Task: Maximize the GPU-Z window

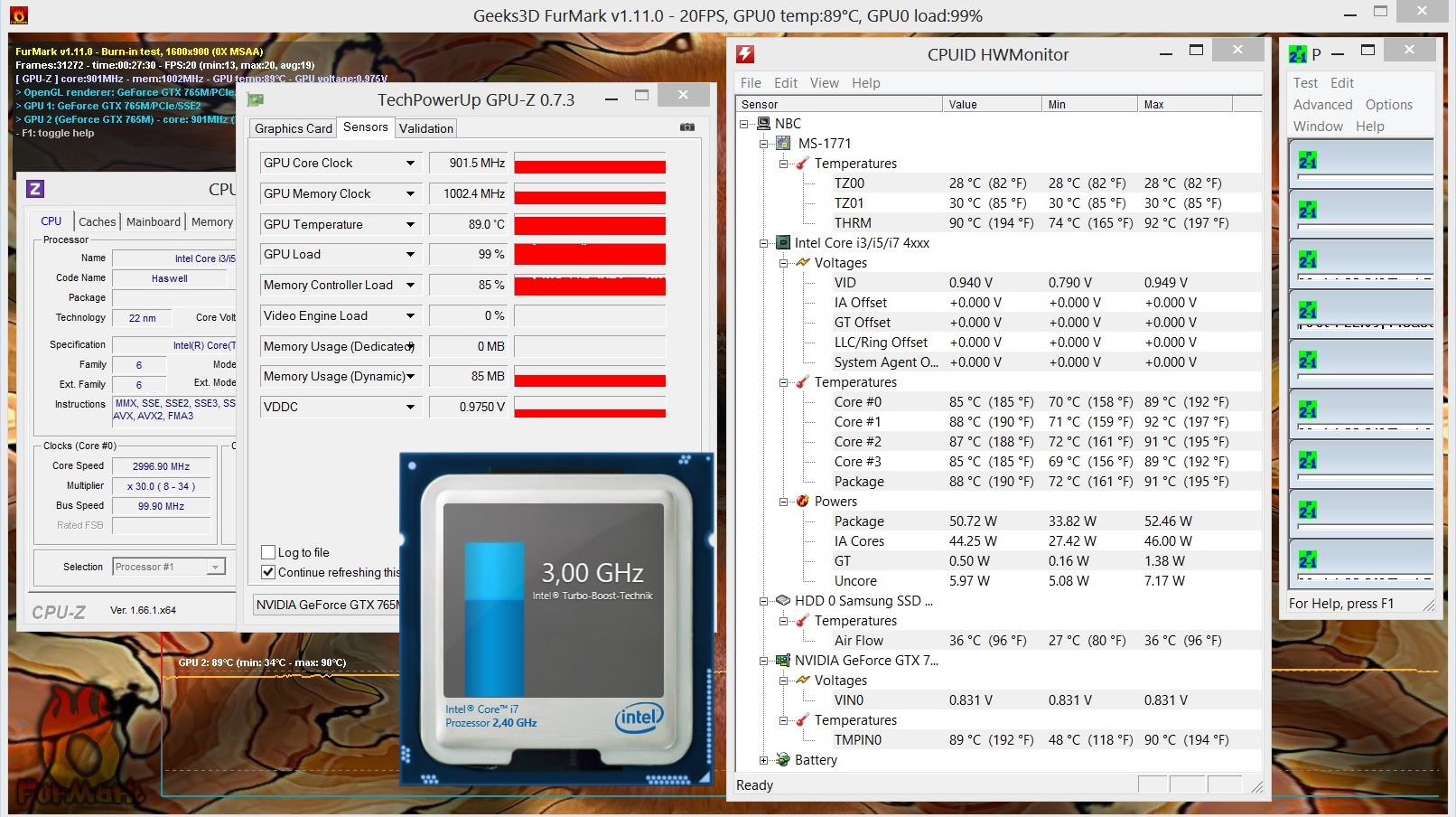Action: [642, 96]
